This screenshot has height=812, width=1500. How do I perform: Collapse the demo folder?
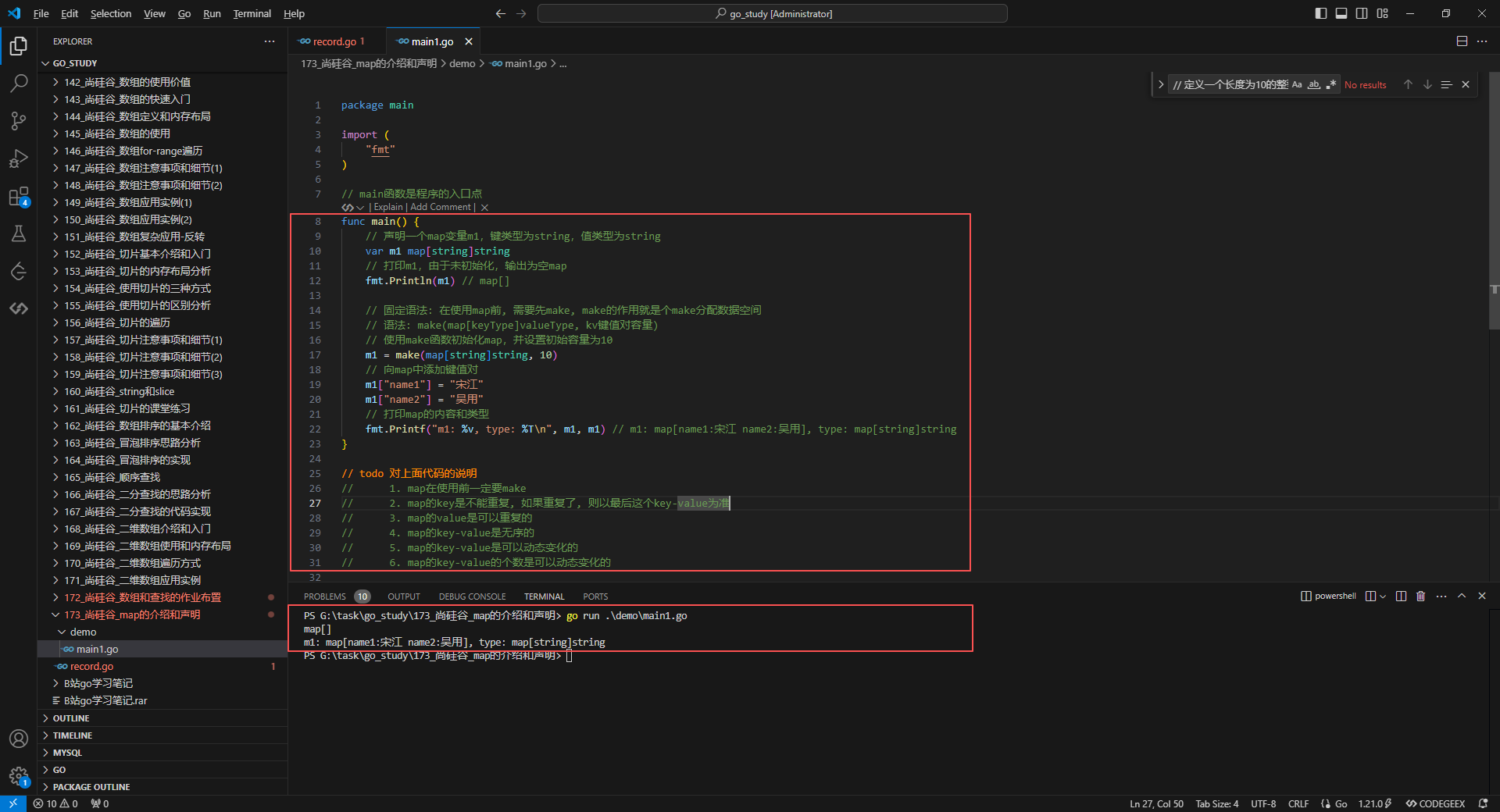click(83, 632)
